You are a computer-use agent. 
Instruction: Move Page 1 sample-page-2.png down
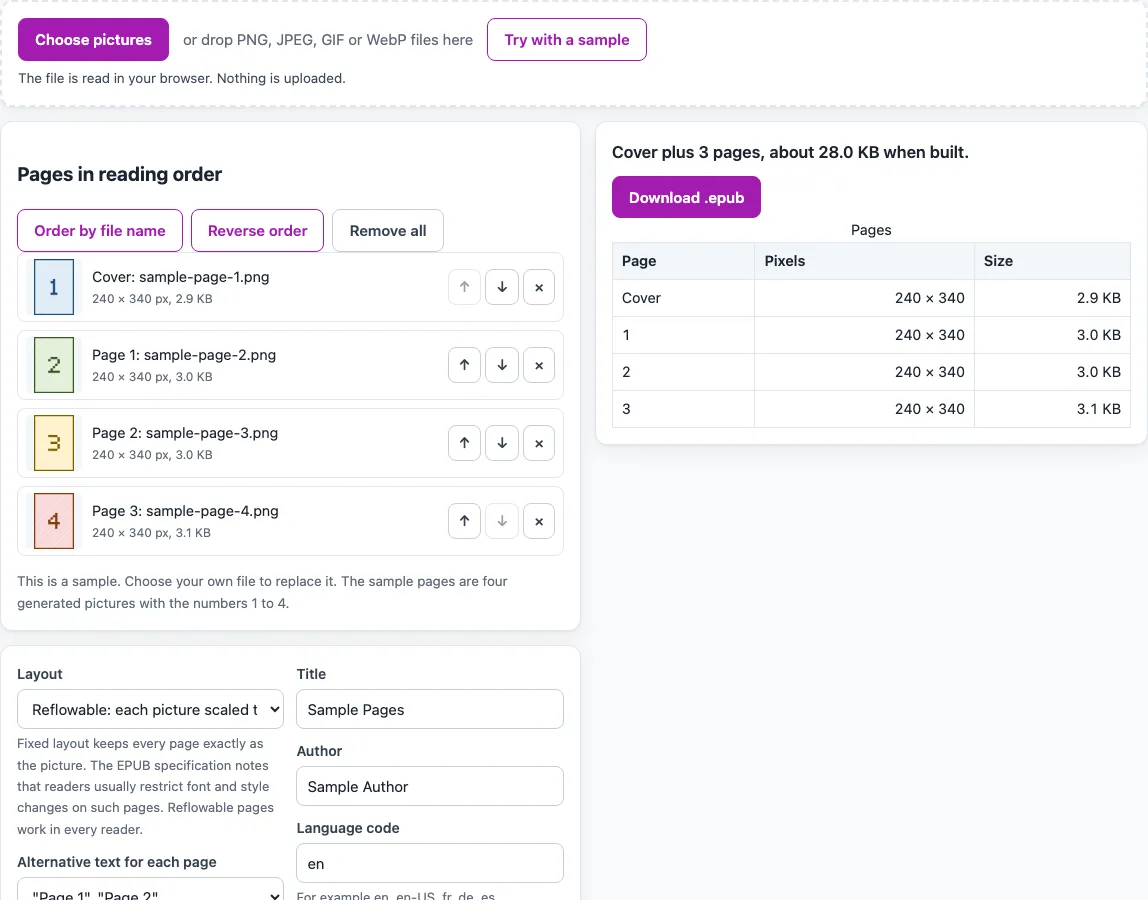pyautogui.click(x=502, y=365)
